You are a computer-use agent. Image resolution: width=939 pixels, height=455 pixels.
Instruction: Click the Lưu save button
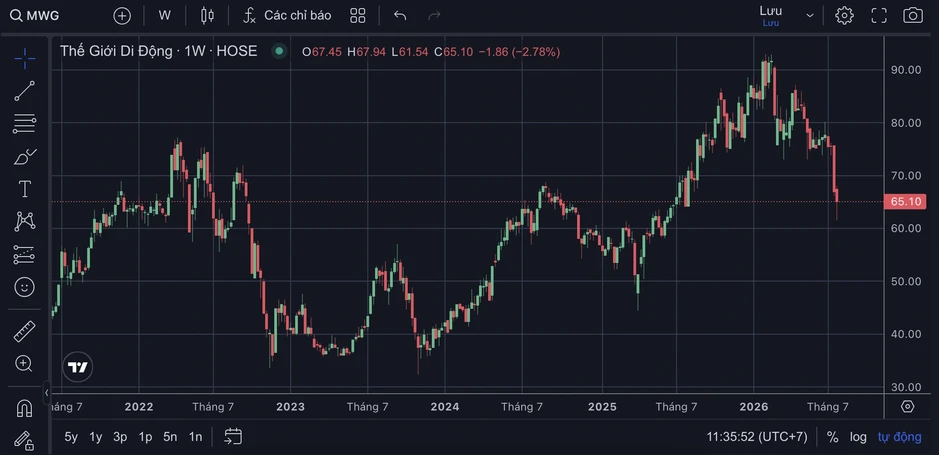coord(771,16)
